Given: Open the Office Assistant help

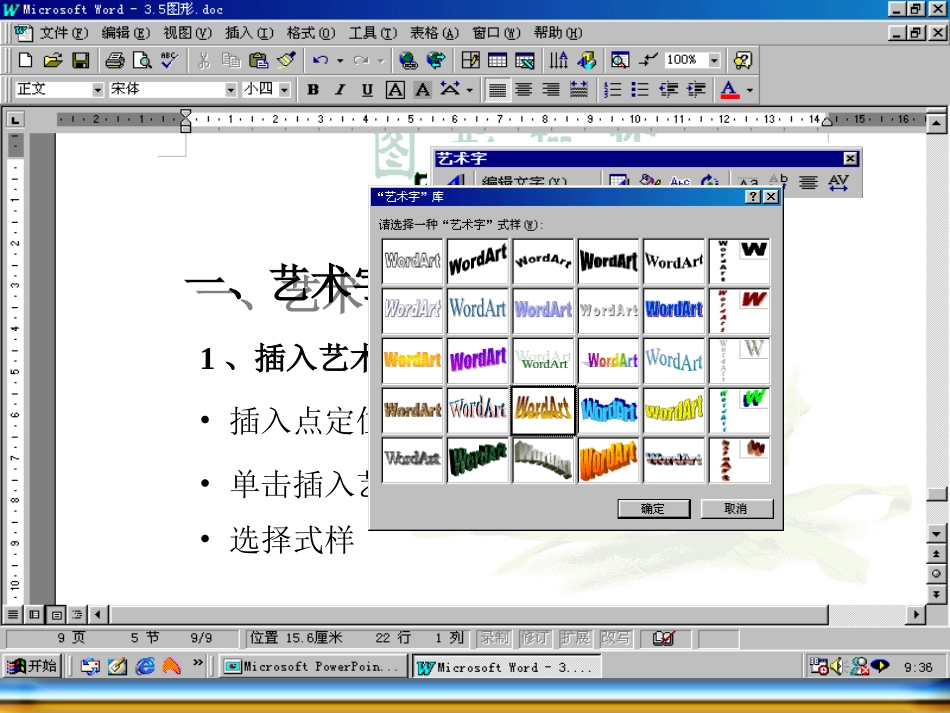Looking at the screenshot, I should (742, 60).
